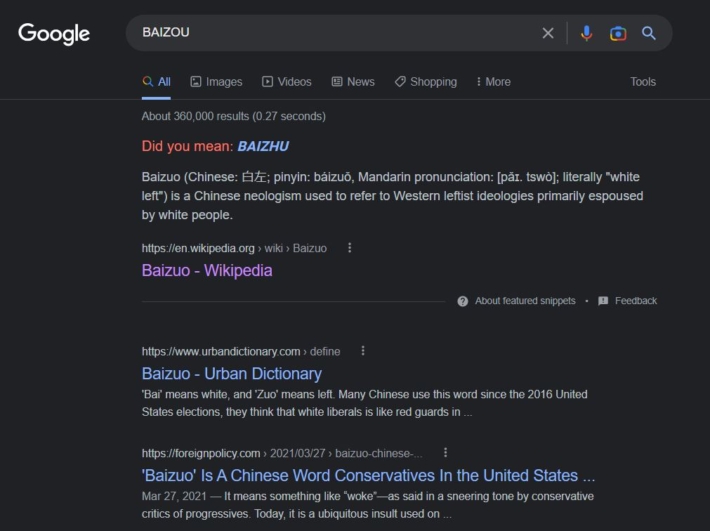710x531 pixels.
Task: Open the Baizuo - Wikipedia link
Action: pos(207,270)
